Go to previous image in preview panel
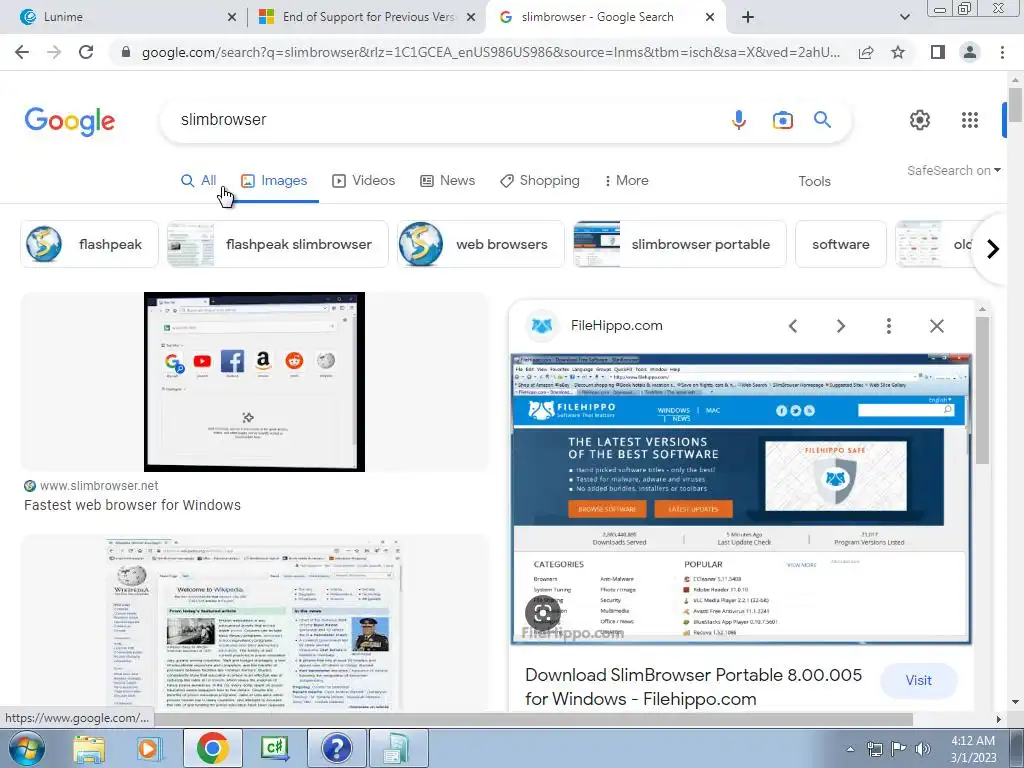 pyautogui.click(x=793, y=326)
